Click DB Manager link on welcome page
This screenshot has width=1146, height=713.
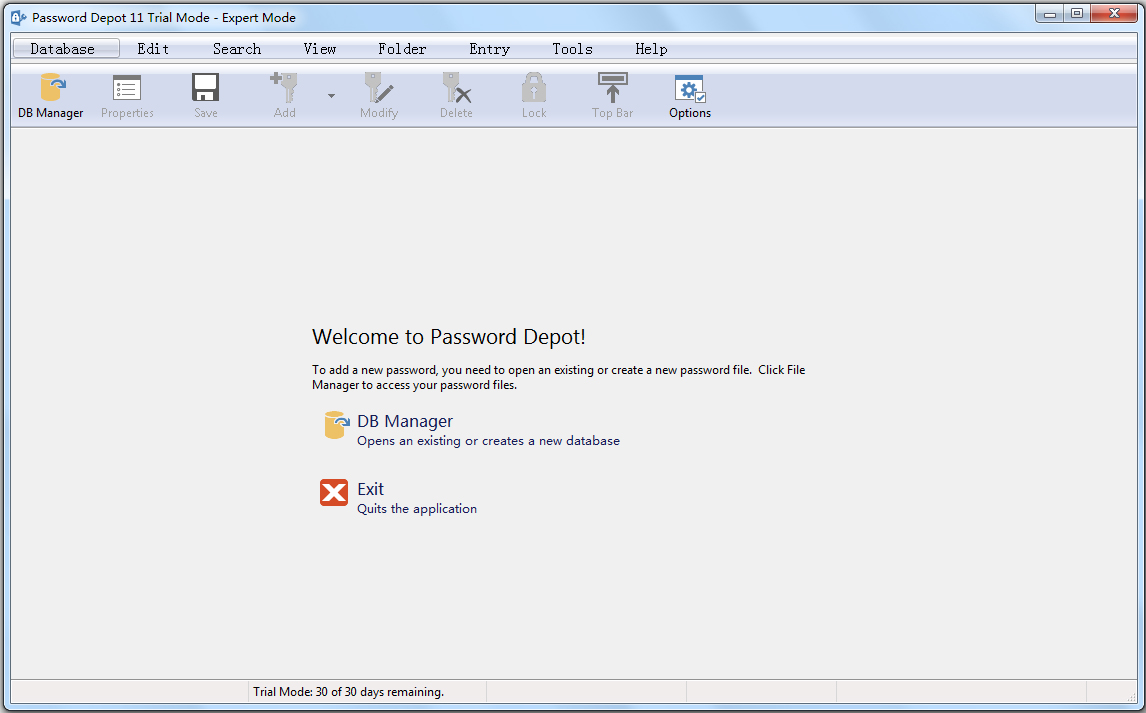tap(404, 422)
